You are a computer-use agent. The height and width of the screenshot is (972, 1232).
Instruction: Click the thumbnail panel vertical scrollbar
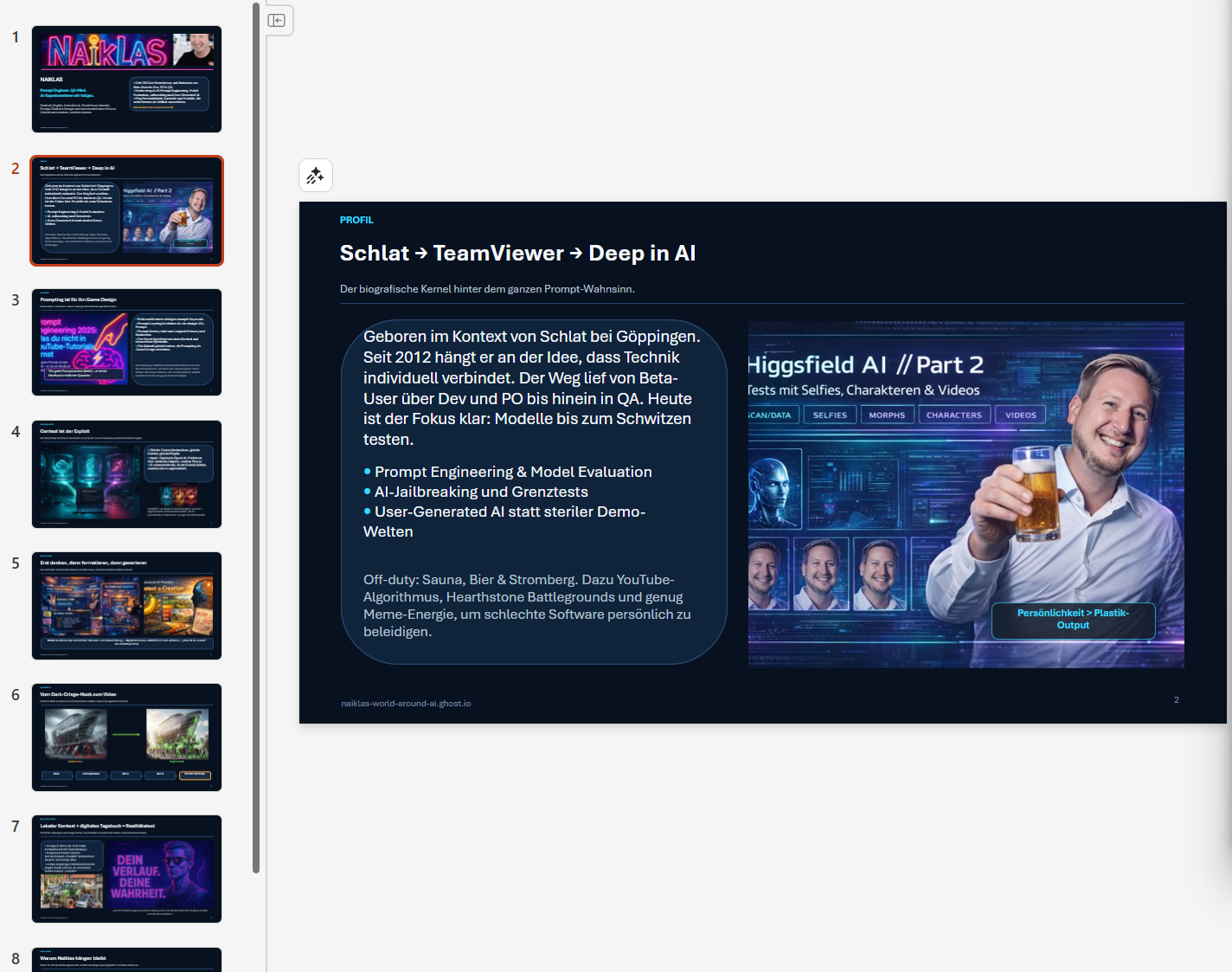coord(256,433)
